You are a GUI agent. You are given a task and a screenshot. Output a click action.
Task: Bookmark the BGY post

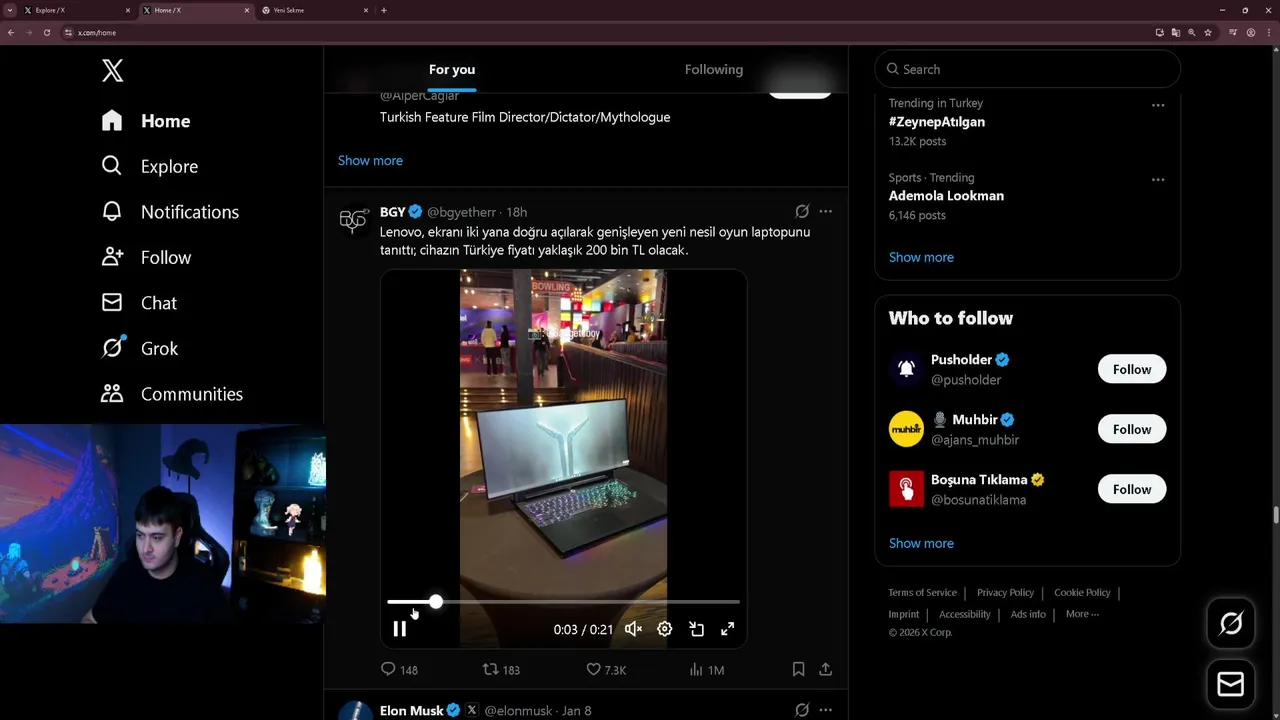pyautogui.click(x=798, y=669)
